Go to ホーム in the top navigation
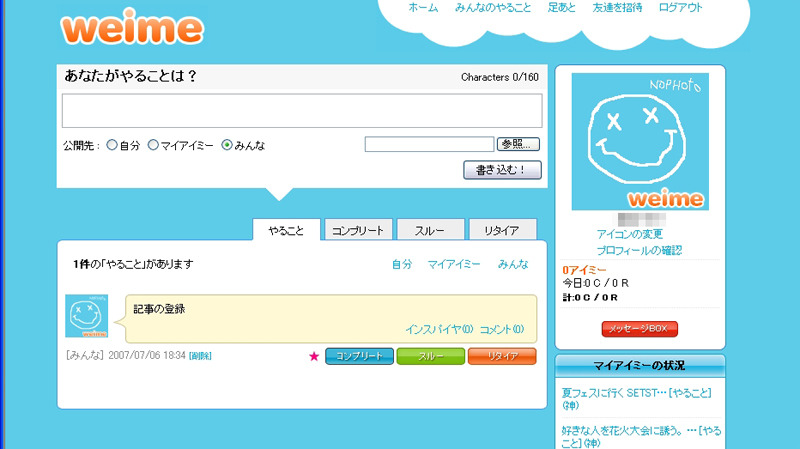The width and height of the screenshot is (800, 449). [423, 8]
